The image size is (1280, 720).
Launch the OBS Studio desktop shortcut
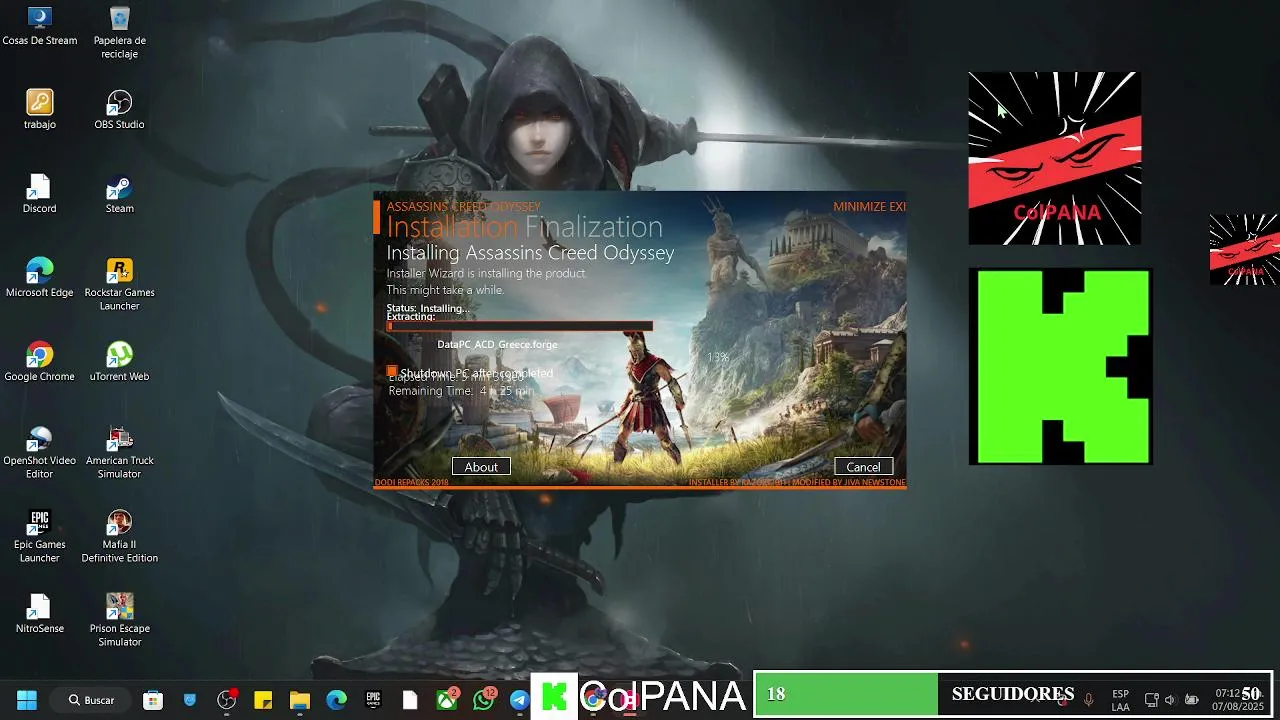coord(119,110)
